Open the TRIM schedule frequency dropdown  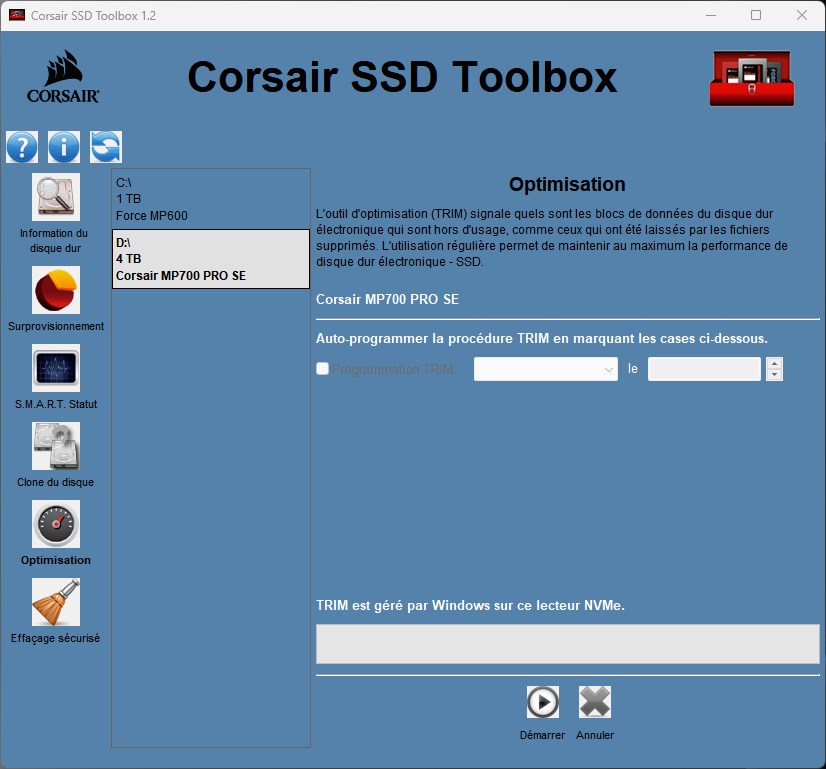point(546,369)
